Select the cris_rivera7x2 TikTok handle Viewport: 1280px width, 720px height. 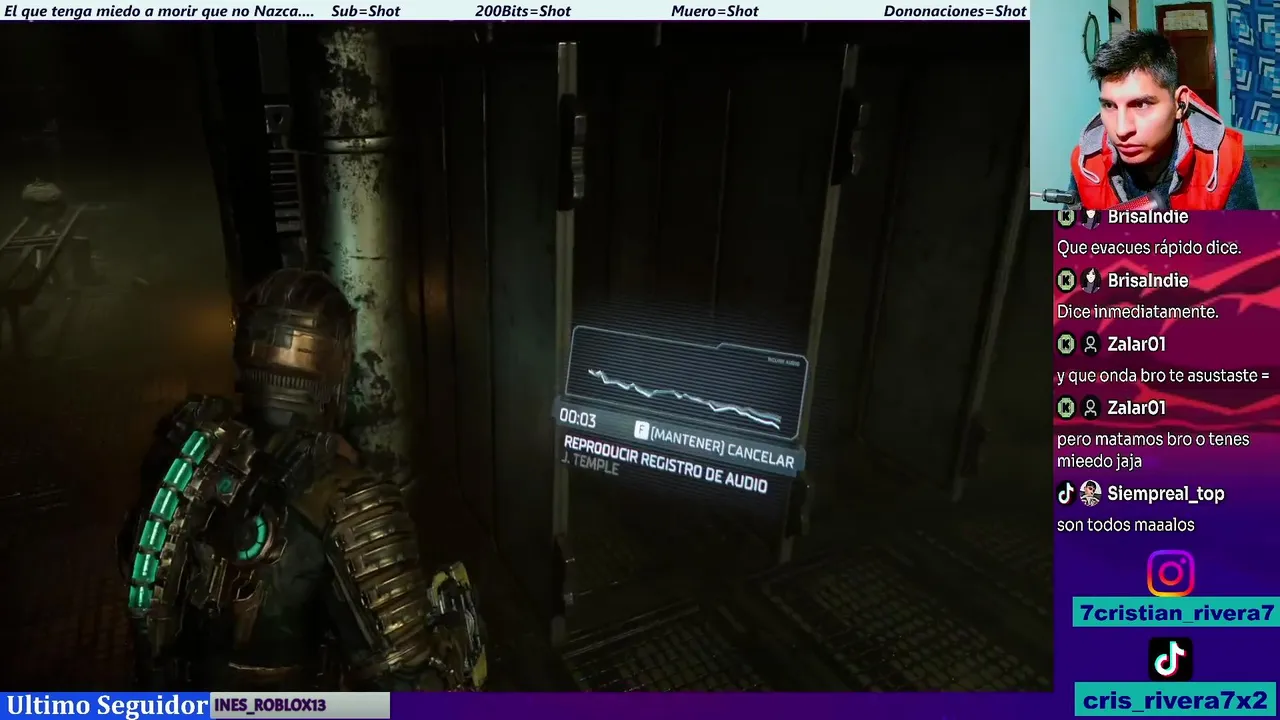click(1175, 699)
